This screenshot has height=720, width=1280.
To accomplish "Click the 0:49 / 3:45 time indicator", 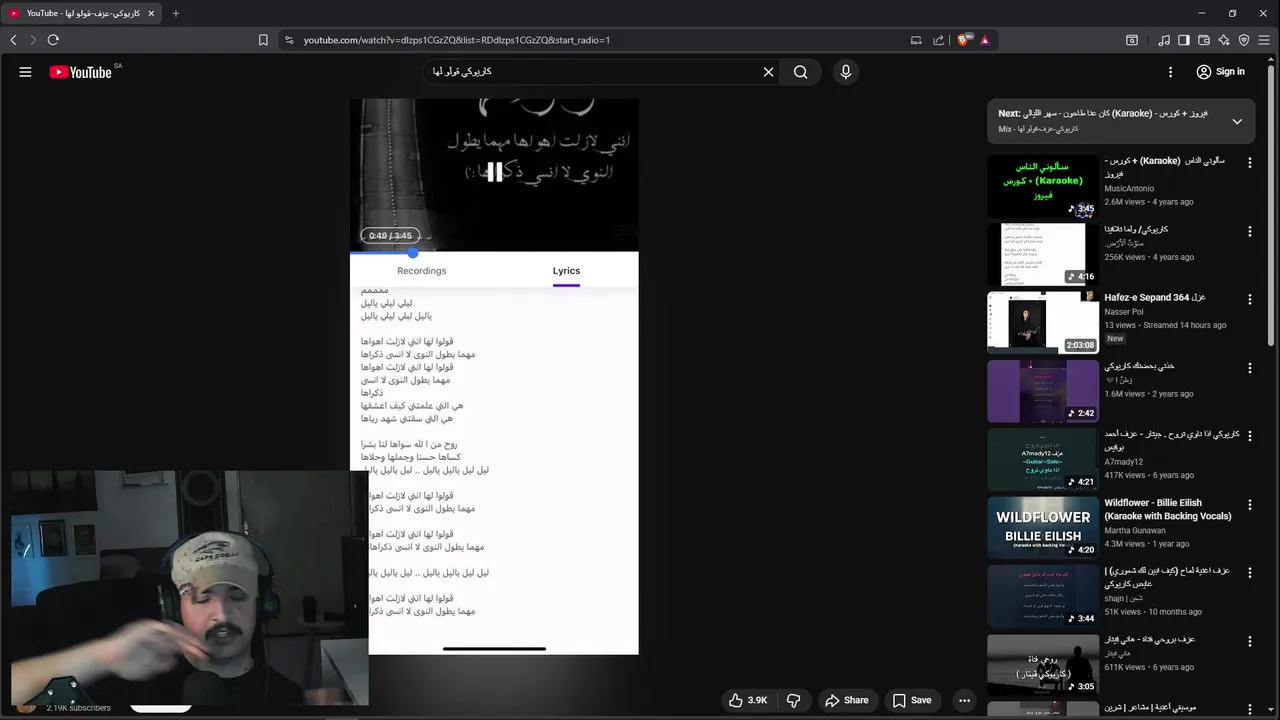I will pos(390,236).
